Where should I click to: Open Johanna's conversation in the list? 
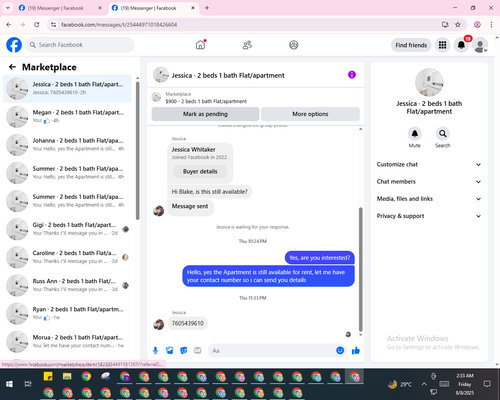click(x=67, y=145)
